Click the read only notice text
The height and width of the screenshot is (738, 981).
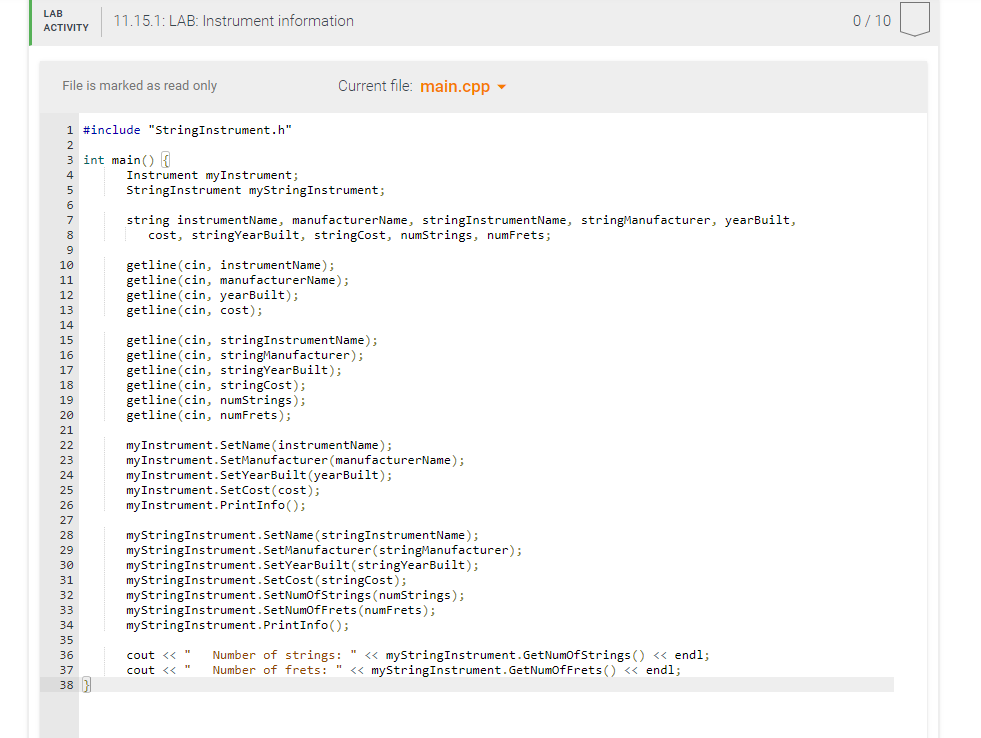pos(139,85)
